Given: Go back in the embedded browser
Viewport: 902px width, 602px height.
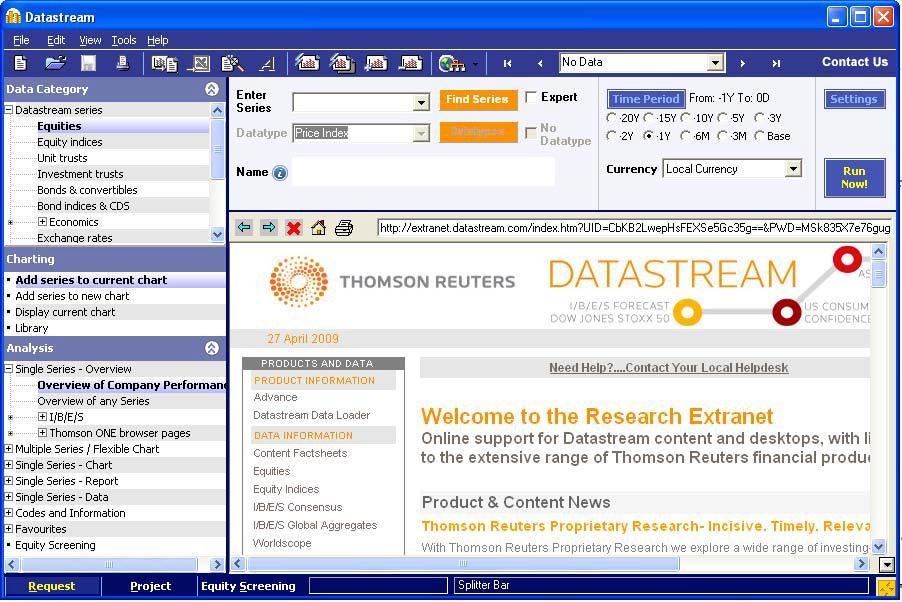Looking at the screenshot, I should coord(244,228).
